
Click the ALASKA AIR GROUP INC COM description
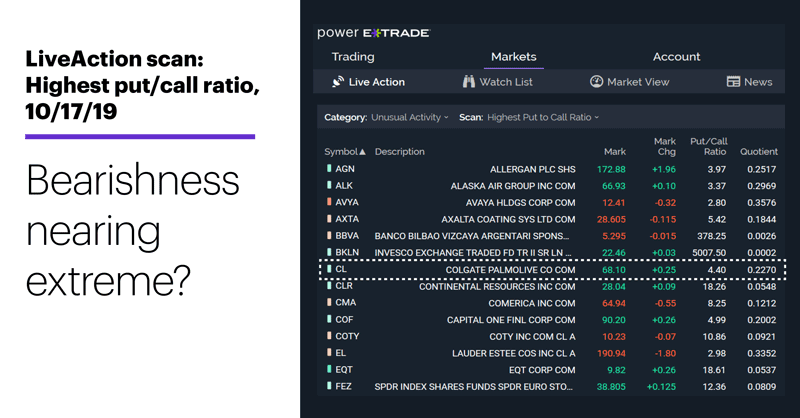click(513, 186)
